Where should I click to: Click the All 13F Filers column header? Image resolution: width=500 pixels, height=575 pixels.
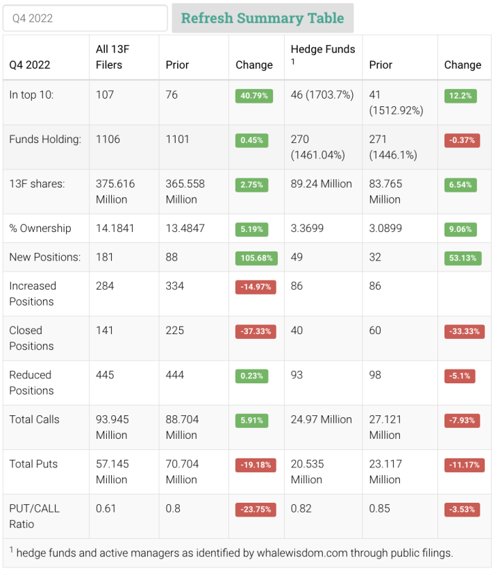click(x=113, y=57)
